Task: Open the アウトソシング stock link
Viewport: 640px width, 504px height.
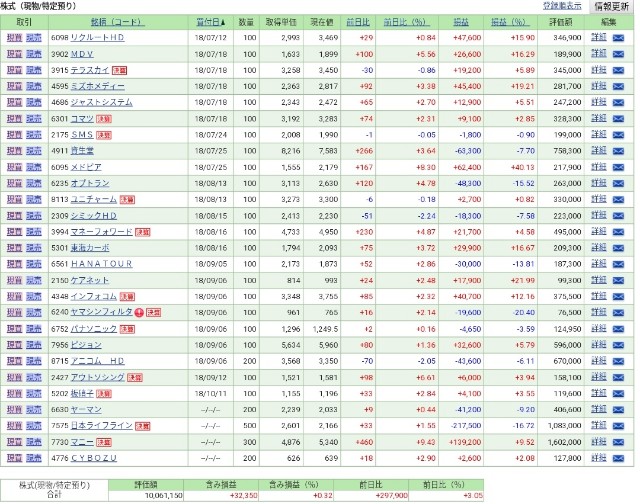Action: tap(98, 377)
